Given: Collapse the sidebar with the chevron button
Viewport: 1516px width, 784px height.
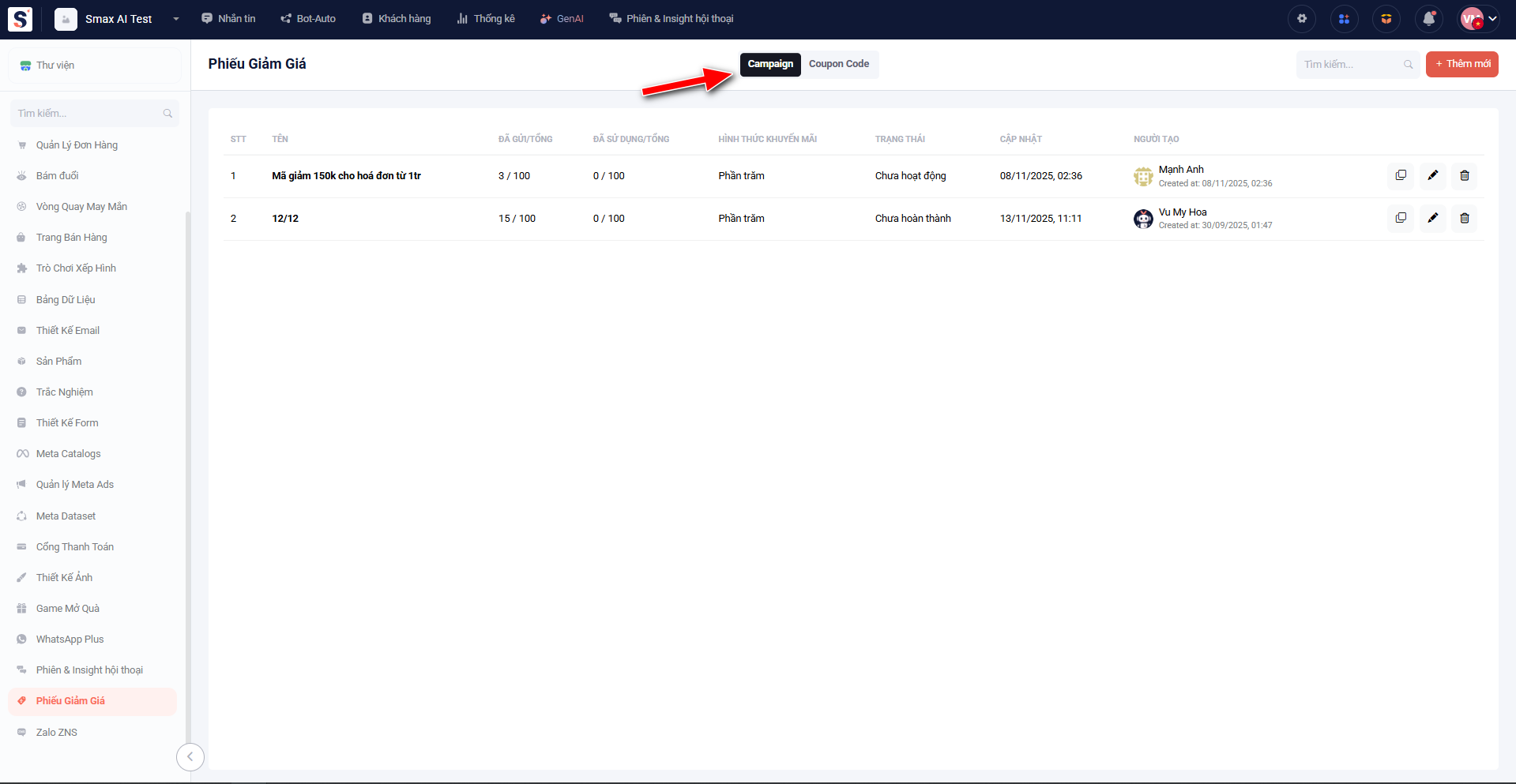Looking at the screenshot, I should click(x=190, y=756).
